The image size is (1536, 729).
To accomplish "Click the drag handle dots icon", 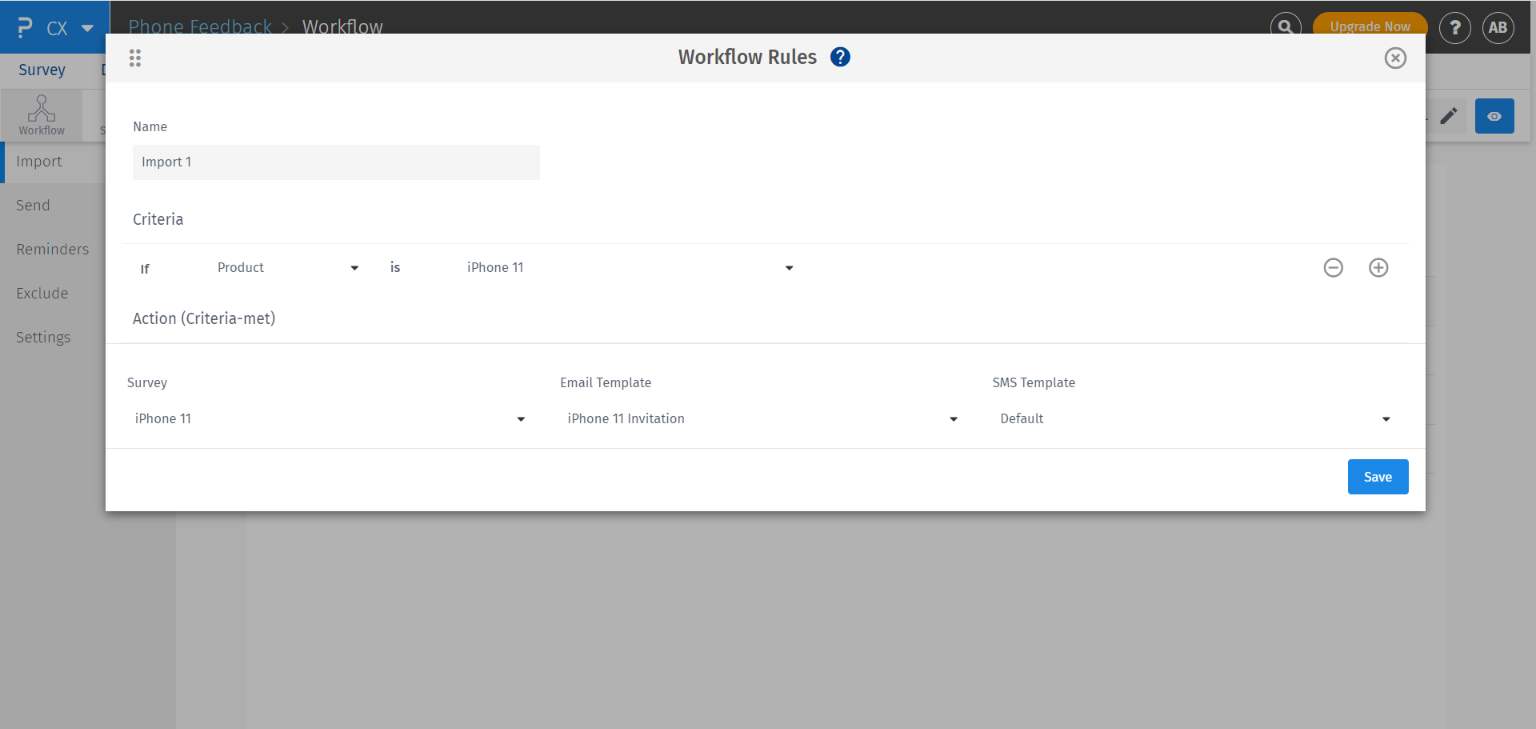I will pos(135,58).
